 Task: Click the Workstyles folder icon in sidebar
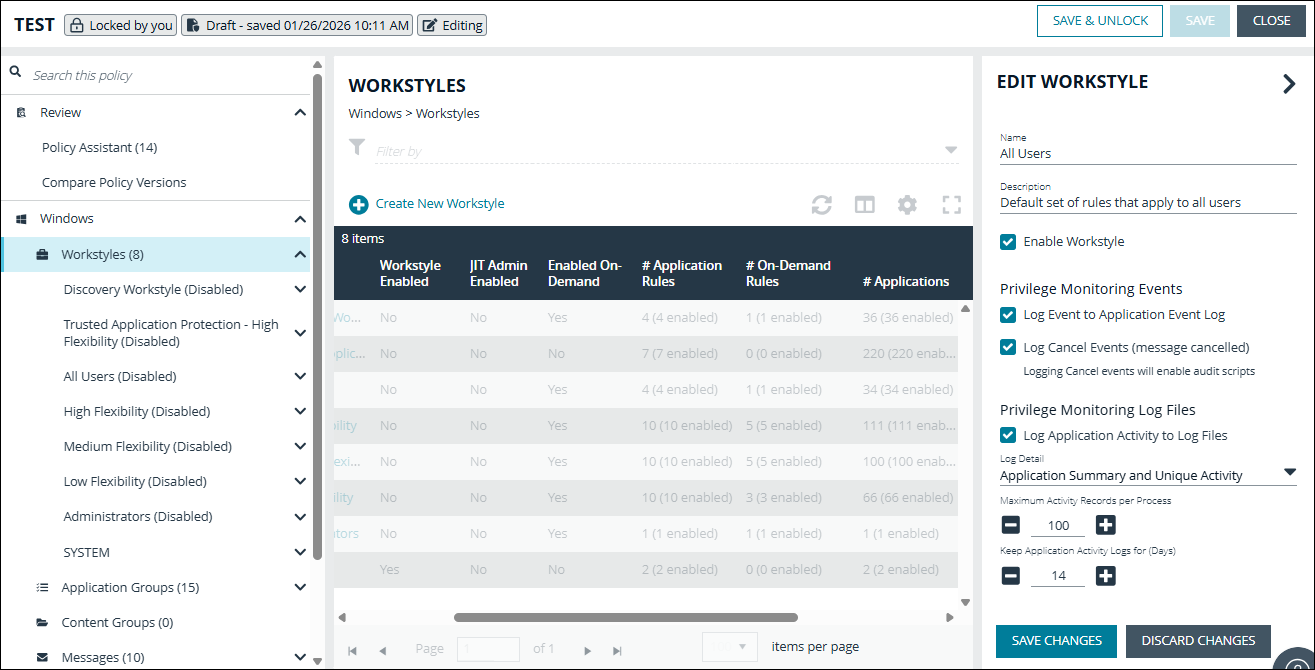(43, 254)
